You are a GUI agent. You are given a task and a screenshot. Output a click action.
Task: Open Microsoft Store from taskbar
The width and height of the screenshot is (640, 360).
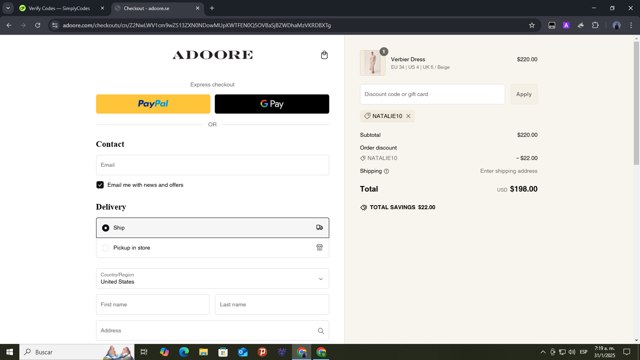(x=223, y=352)
